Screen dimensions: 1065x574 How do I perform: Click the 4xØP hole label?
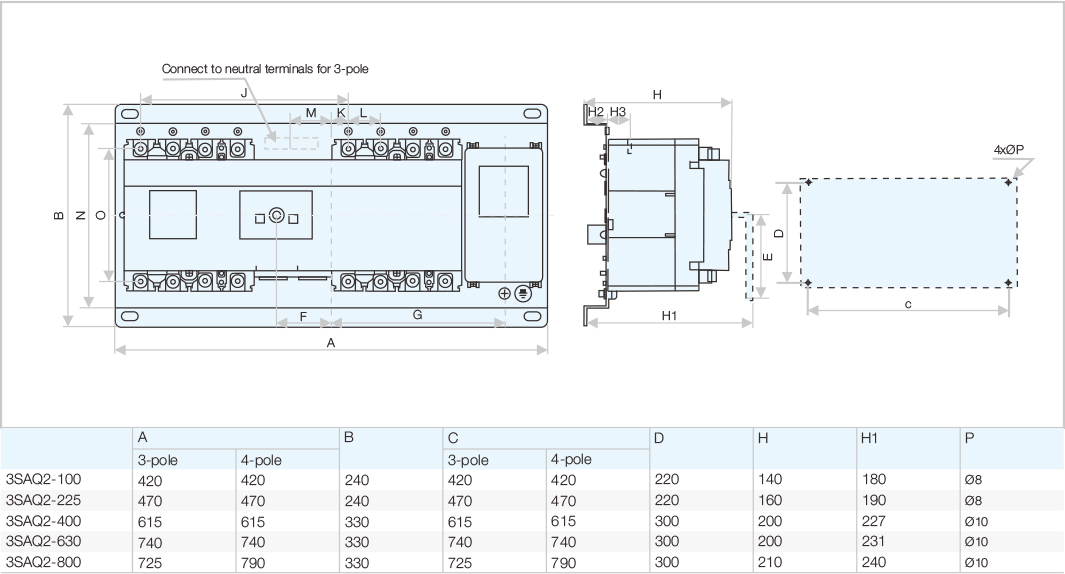tap(1008, 150)
